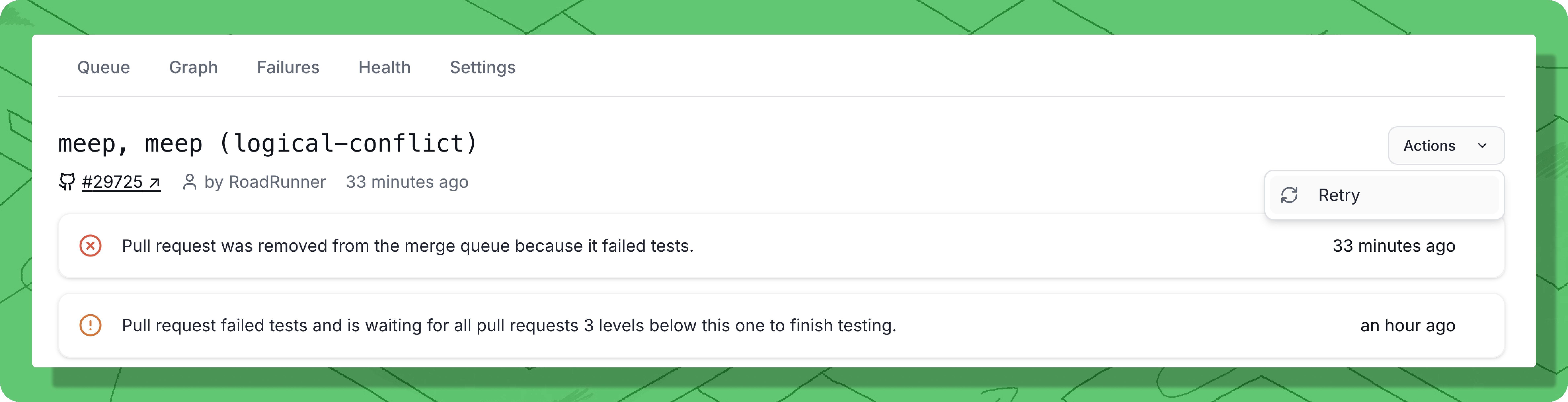
Task: Open the Queue tab
Action: (104, 68)
